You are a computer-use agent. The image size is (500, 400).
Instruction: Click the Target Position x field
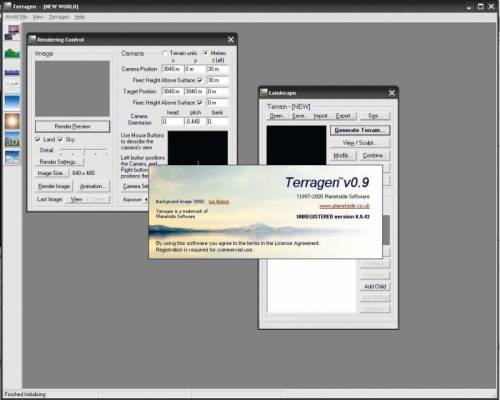tap(172, 91)
